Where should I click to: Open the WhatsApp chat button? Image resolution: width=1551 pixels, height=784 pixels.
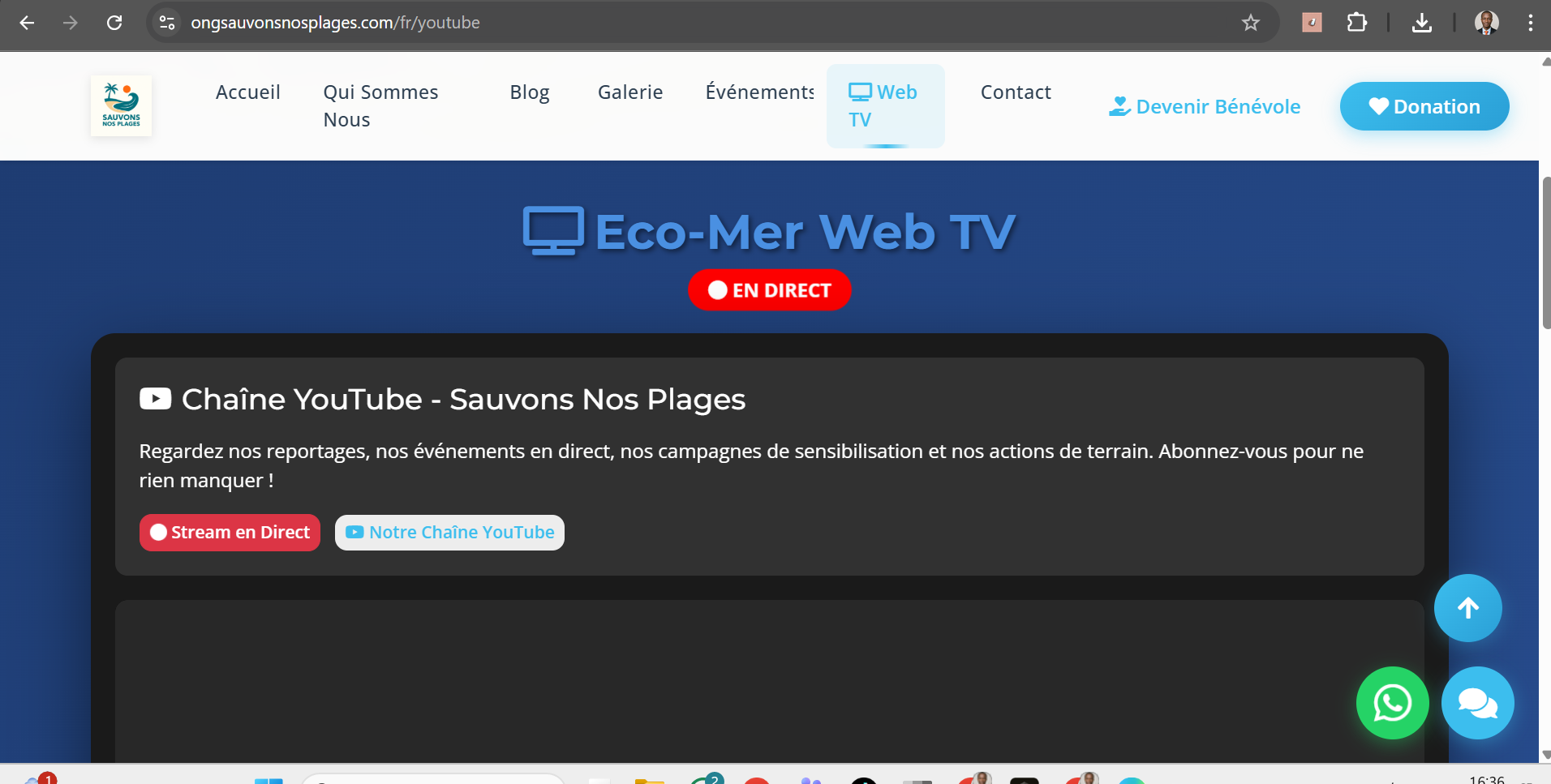click(1392, 703)
